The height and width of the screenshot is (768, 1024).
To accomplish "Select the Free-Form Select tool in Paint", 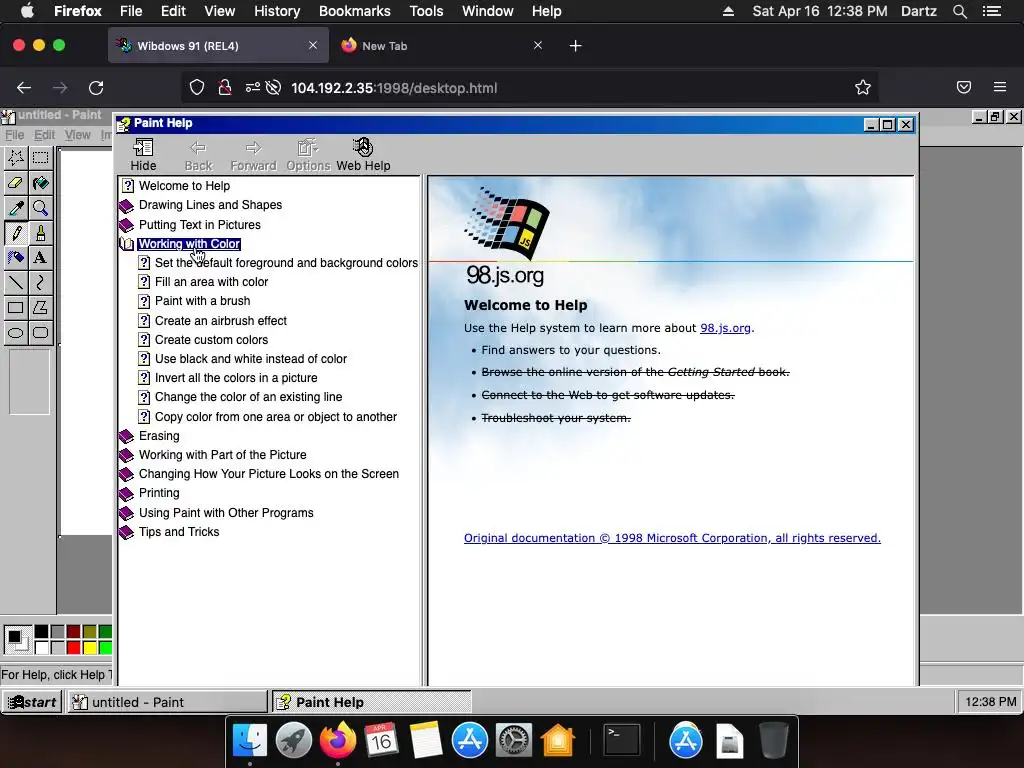I will [x=16, y=157].
